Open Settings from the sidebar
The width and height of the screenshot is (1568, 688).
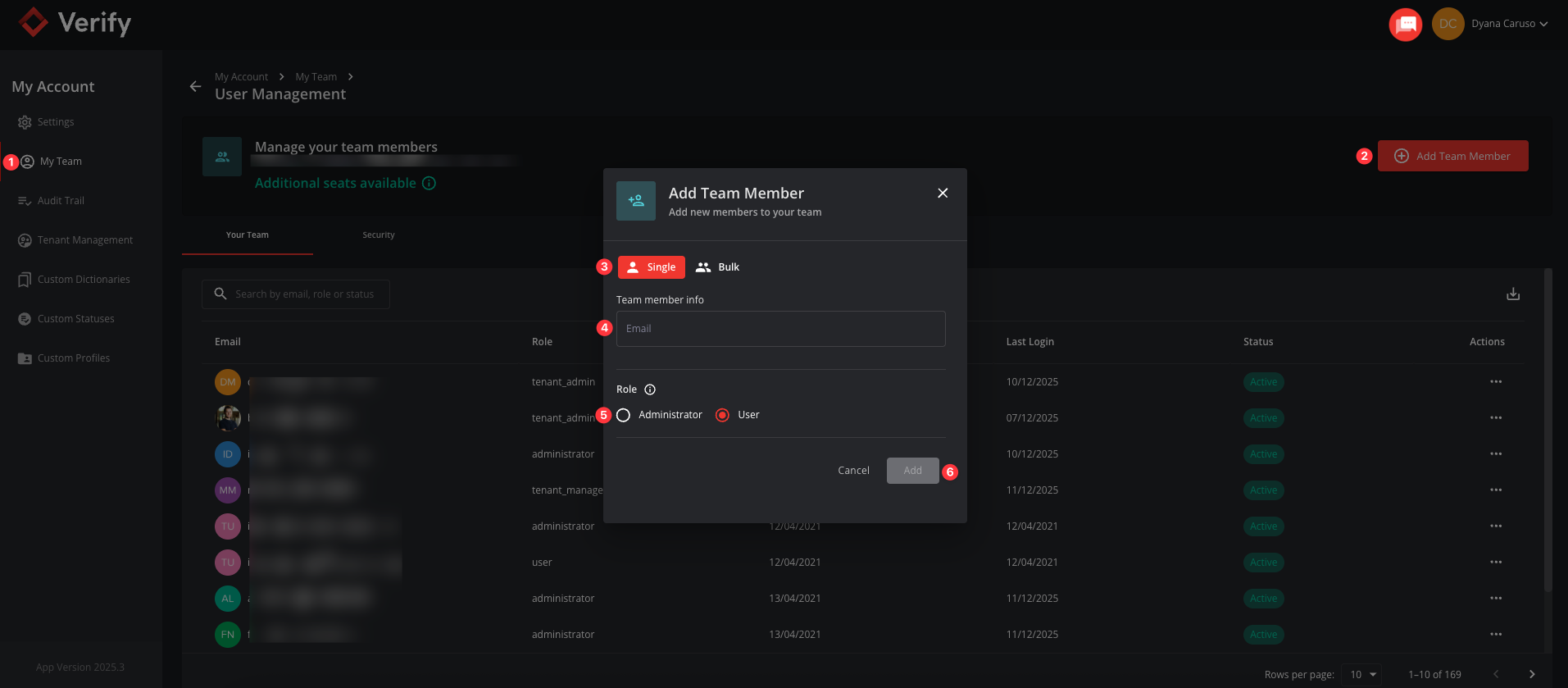pyautogui.click(x=55, y=122)
